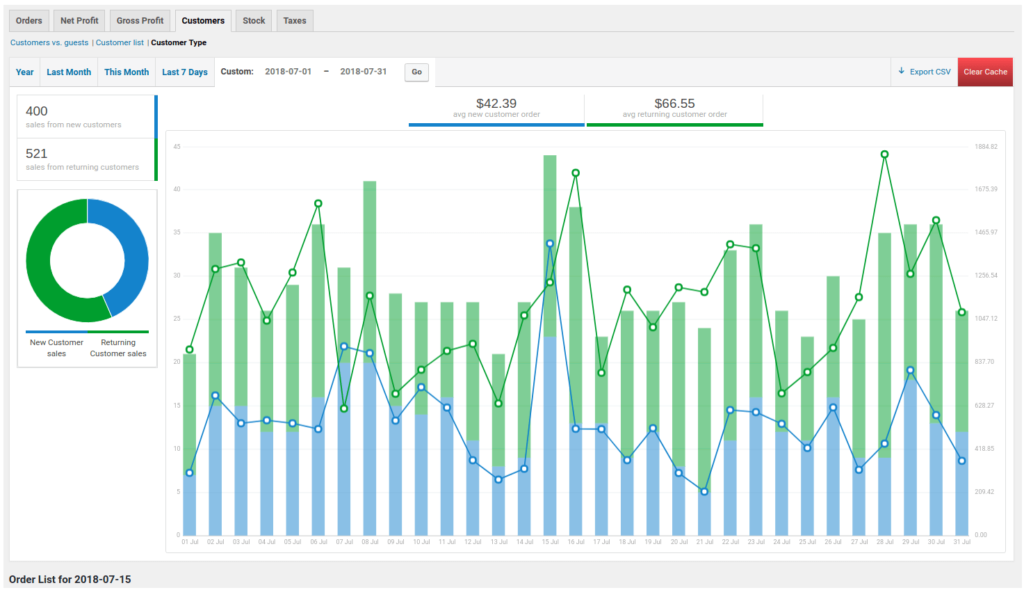Select the $66.55 avg returning customer order legend
Screen dimensions: 1024x590
(675, 109)
